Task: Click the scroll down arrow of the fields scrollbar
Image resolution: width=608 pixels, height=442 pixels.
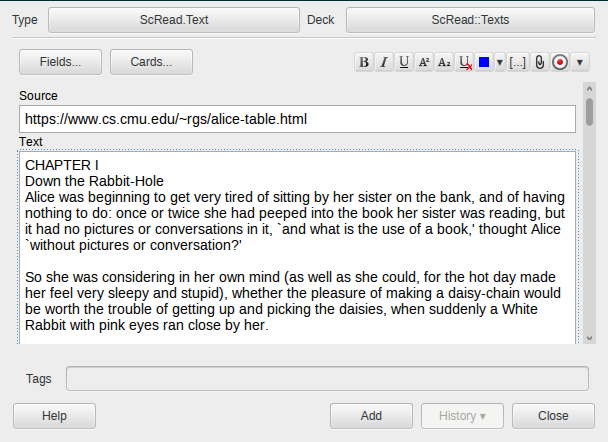Action: click(589, 338)
